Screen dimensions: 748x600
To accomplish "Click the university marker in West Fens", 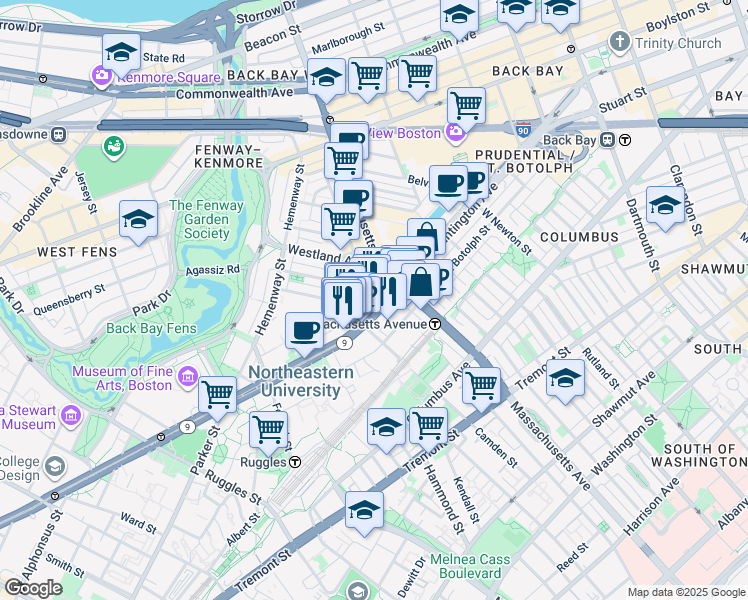I will [138, 221].
